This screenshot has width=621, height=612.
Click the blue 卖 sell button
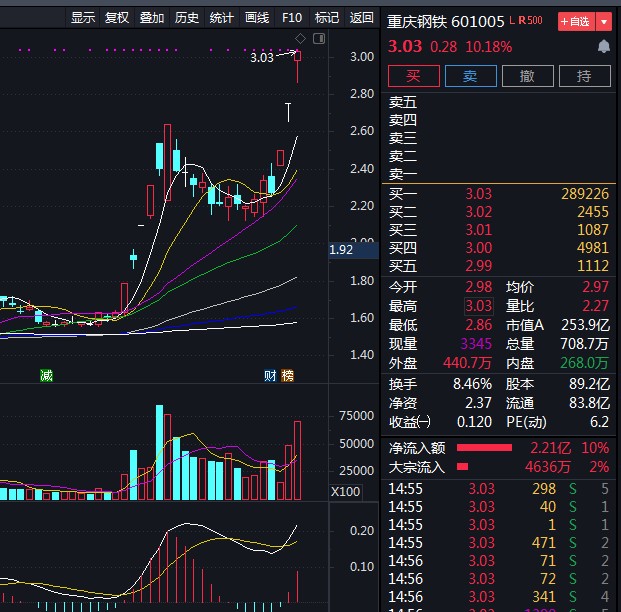(x=471, y=76)
